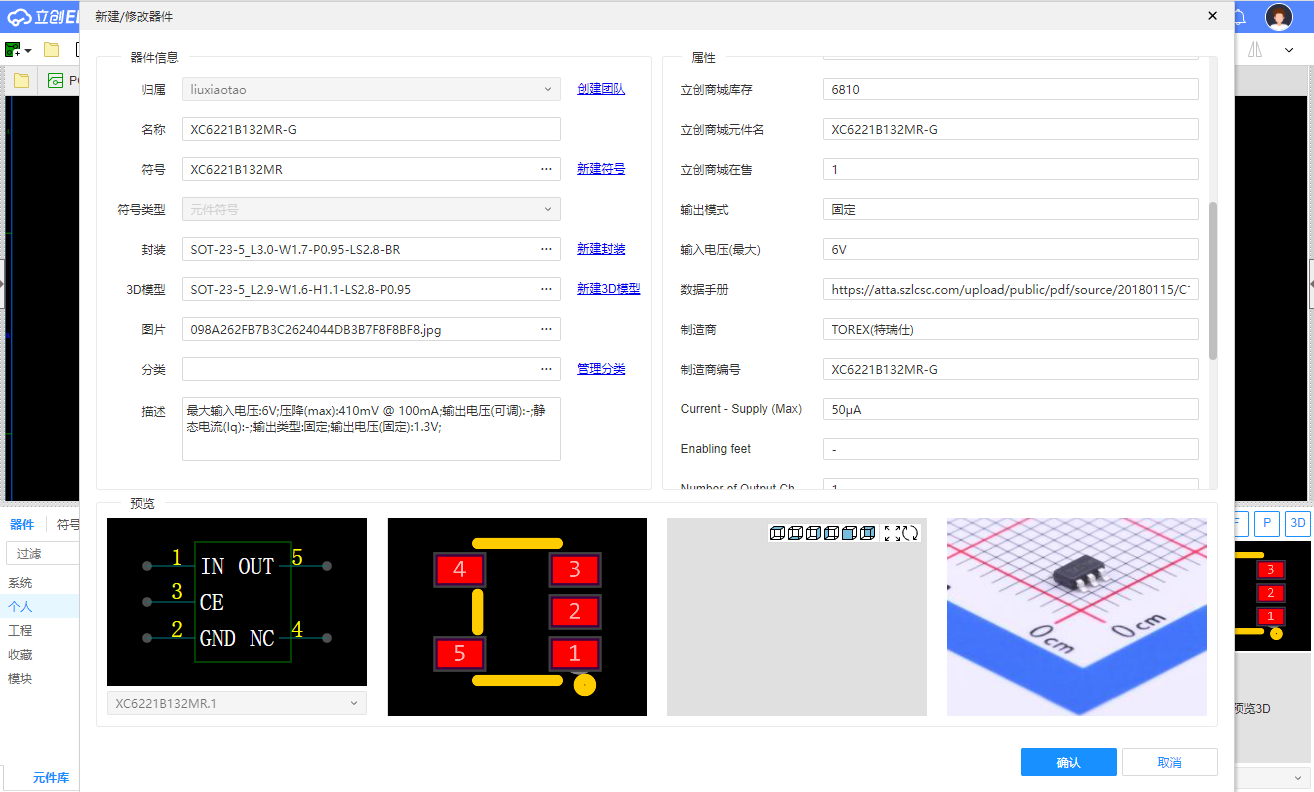Image resolution: width=1314 pixels, height=792 pixels.
Task: Cancel with the 取消 button
Action: tap(1170, 762)
